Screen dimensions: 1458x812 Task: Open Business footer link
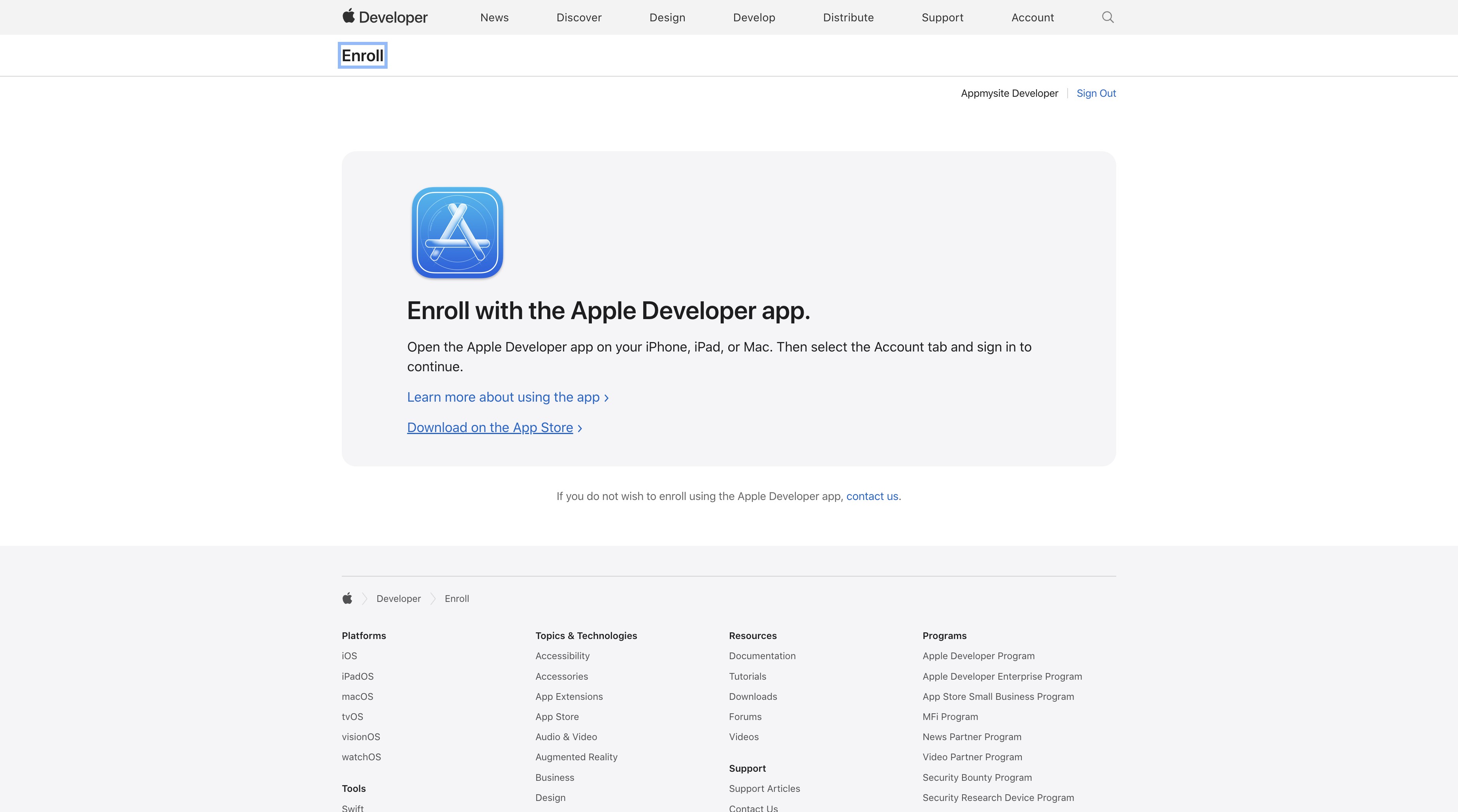pyautogui.click(x=555, y=778)
